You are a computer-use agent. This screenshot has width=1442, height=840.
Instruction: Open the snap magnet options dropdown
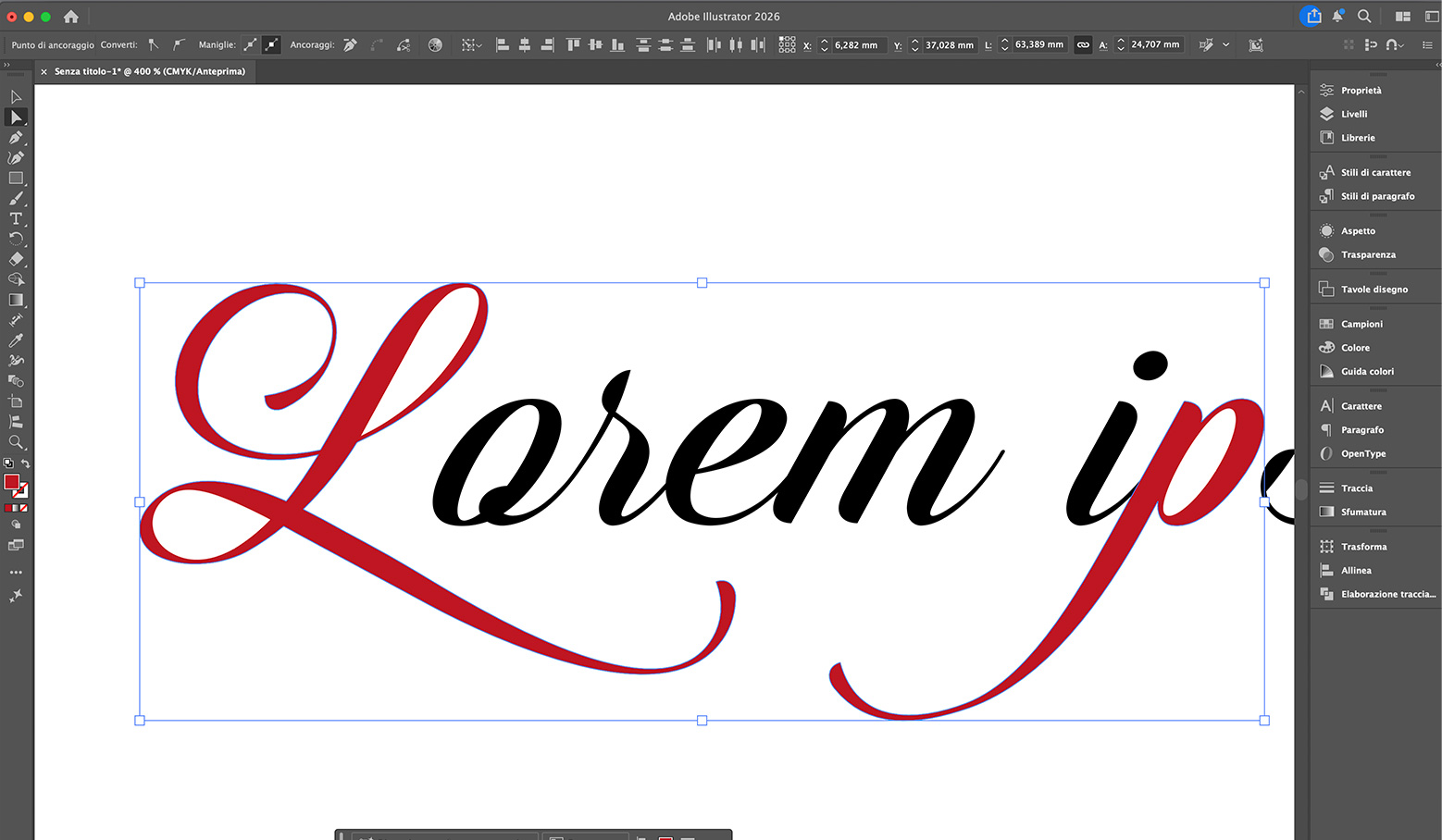click(x=1396, y=44)
